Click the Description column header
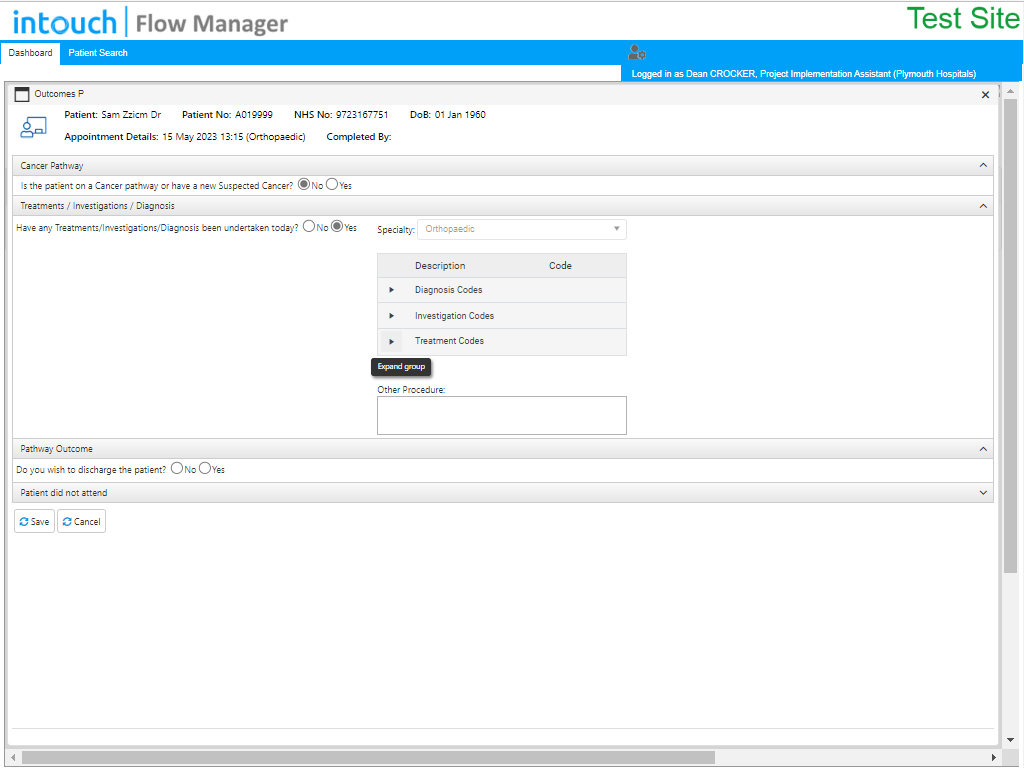The image size is (1024, 768). (x=440, y=266)
